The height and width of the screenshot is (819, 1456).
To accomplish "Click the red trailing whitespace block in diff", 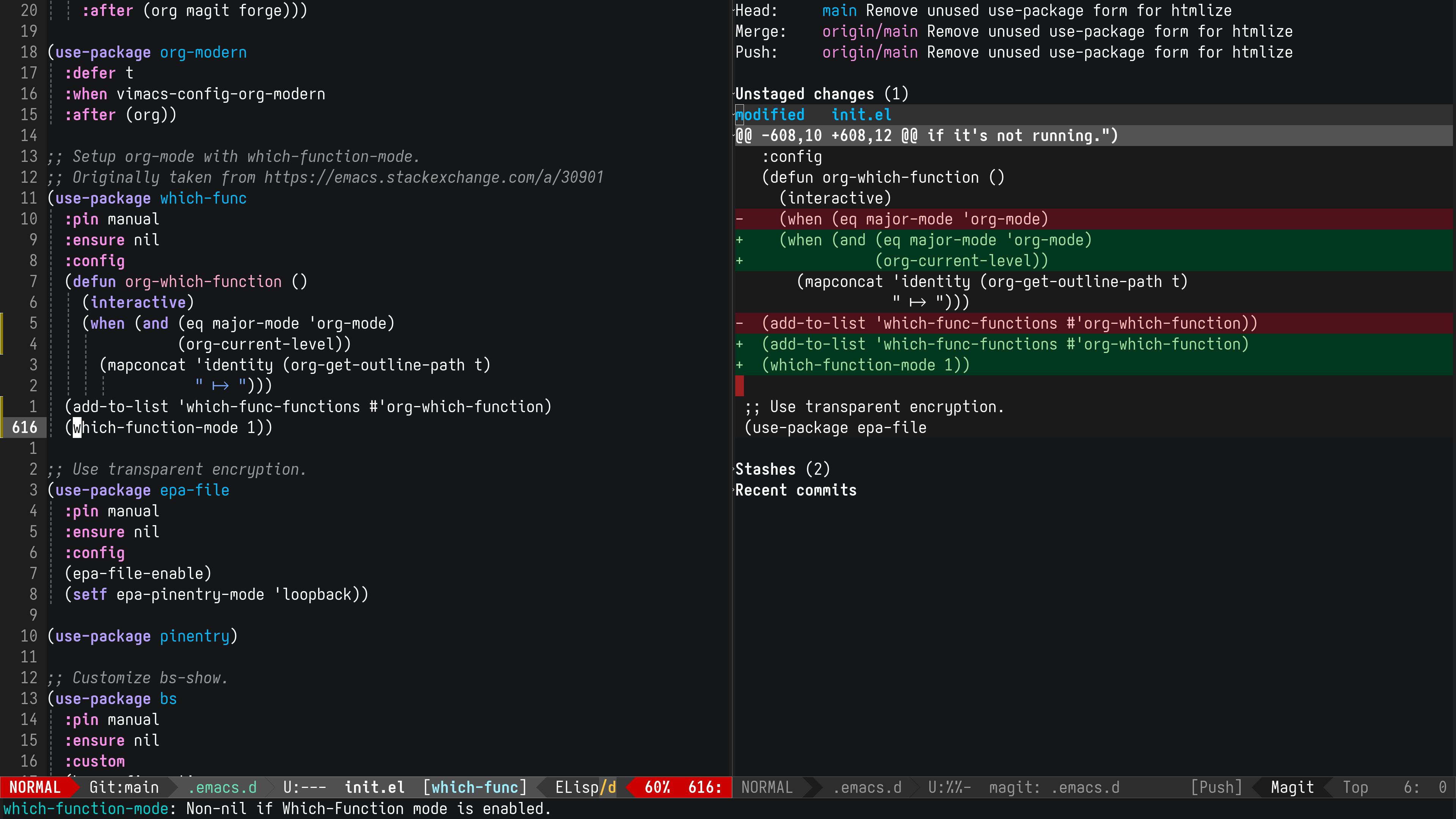I will [x=740, y=386].
